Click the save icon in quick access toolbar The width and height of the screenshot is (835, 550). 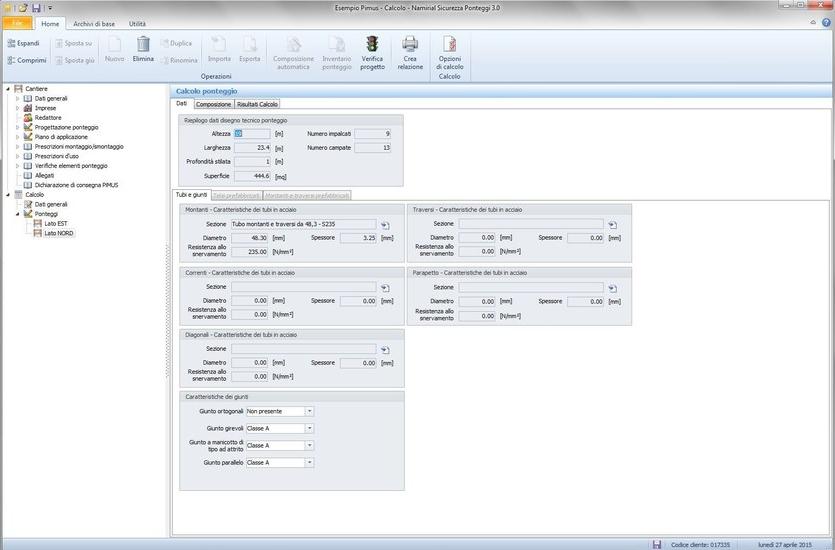point(36,8)
